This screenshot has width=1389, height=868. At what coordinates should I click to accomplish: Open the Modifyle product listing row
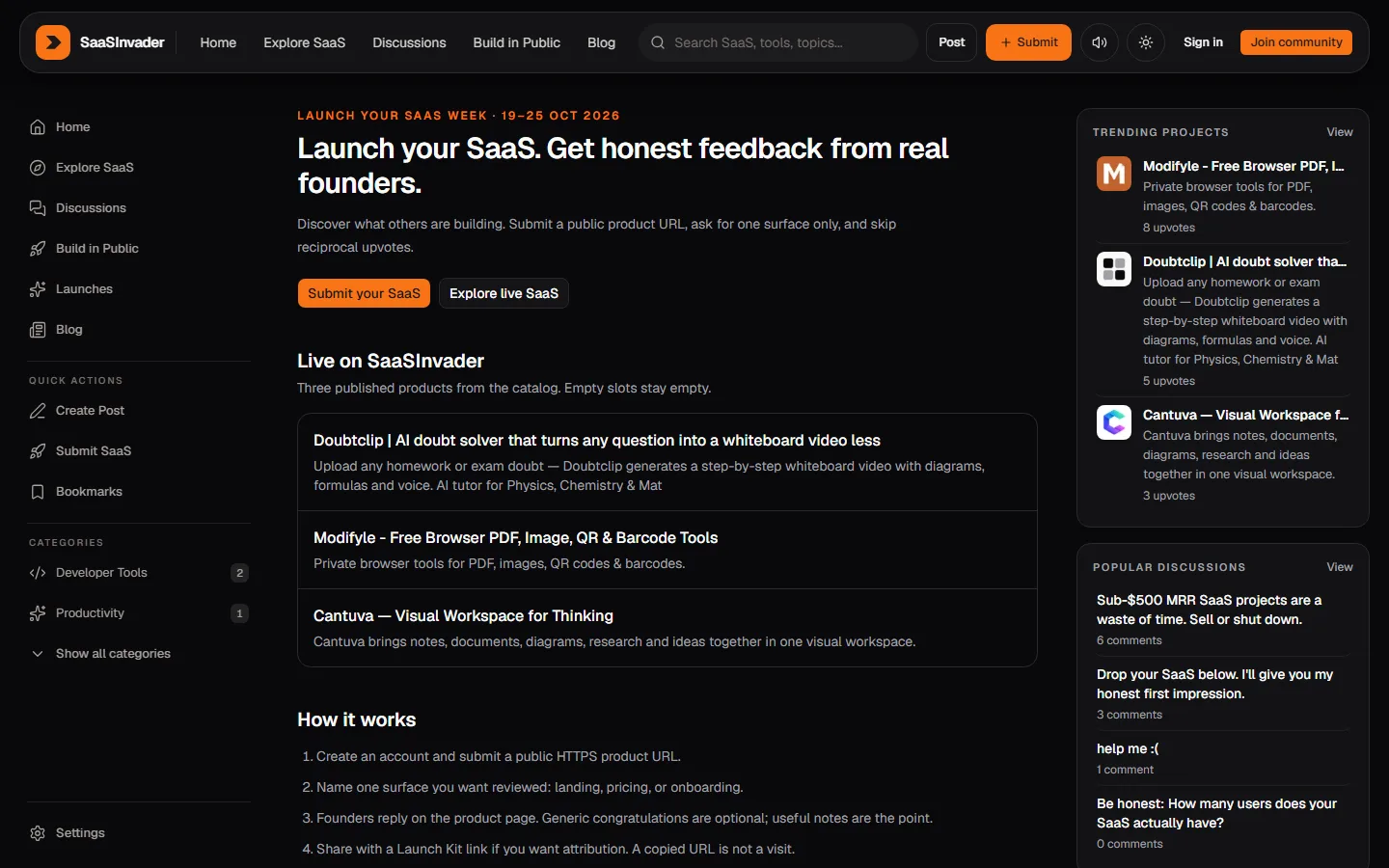tap(667, 550)
